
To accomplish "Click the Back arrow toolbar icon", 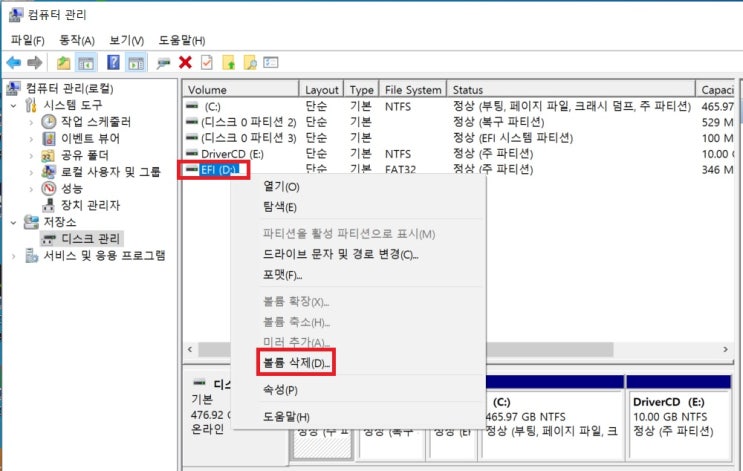I will (14, 62).
